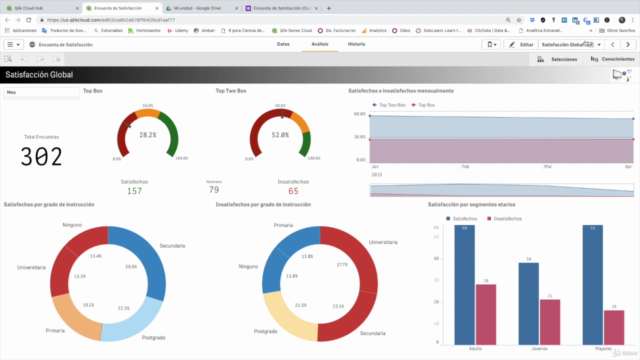
Task: Open the Mes filter pane
Action: [41, 93]
